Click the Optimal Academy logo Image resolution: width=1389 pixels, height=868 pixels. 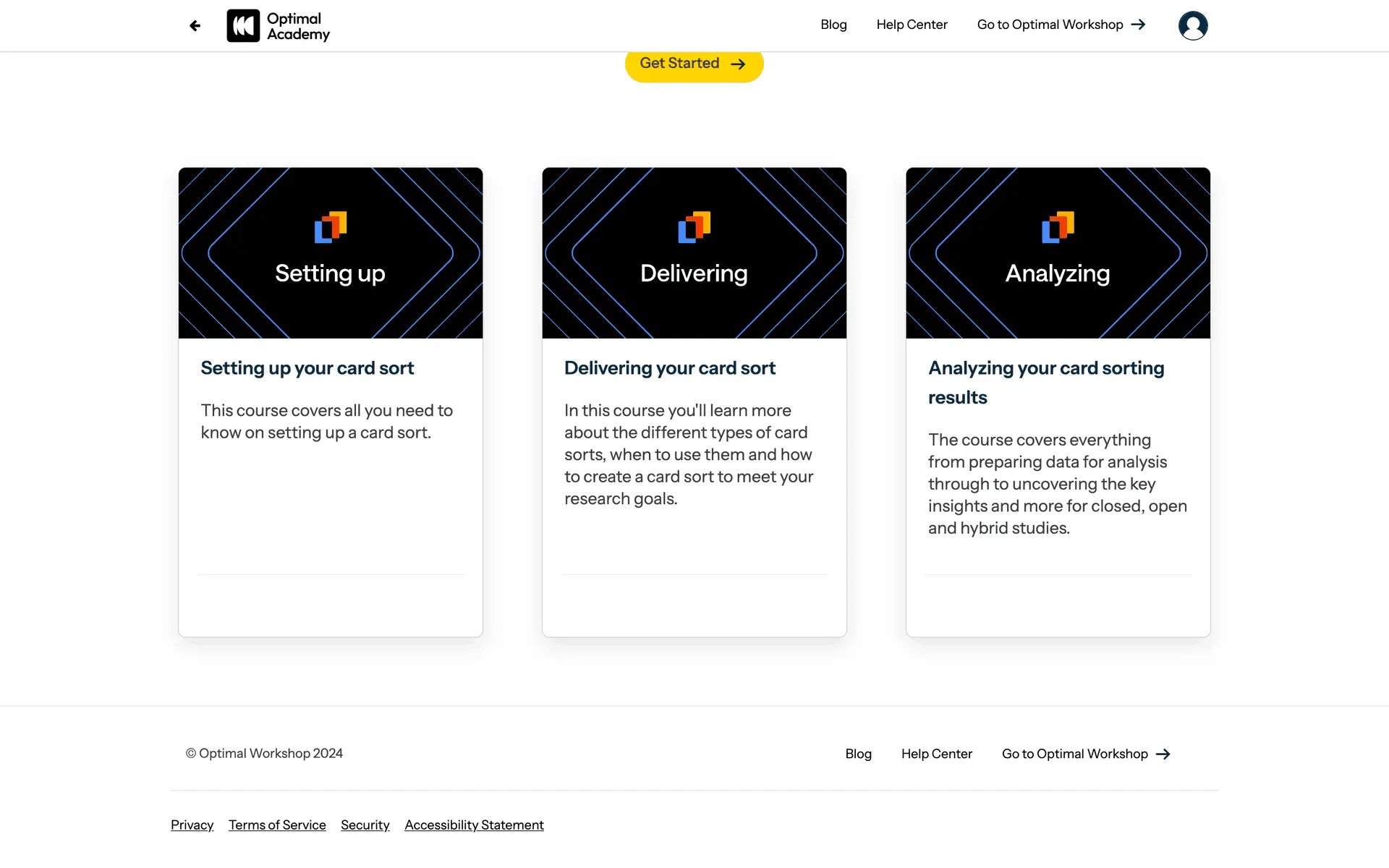(x=279, y=26)
